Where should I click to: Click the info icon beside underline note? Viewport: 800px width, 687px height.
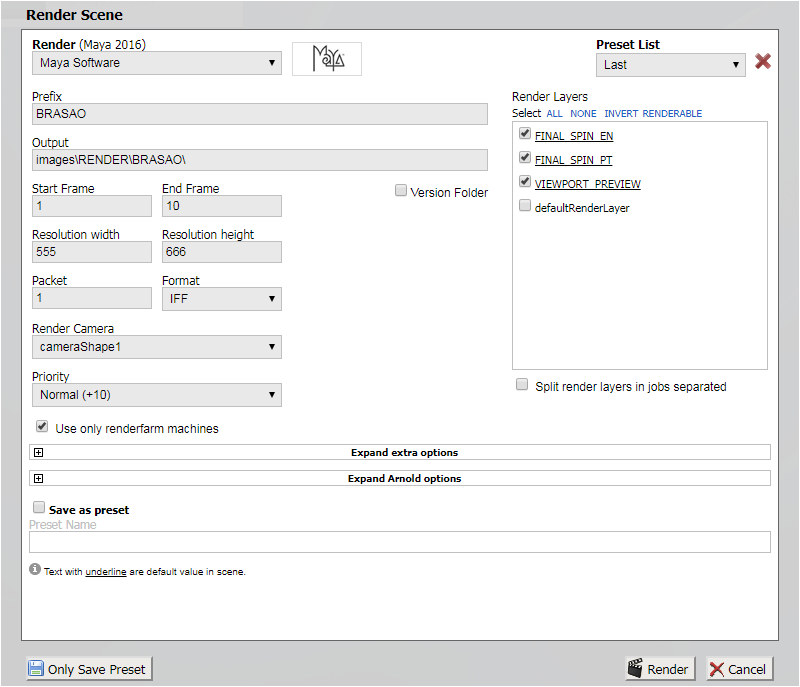(x=35, y=570)
